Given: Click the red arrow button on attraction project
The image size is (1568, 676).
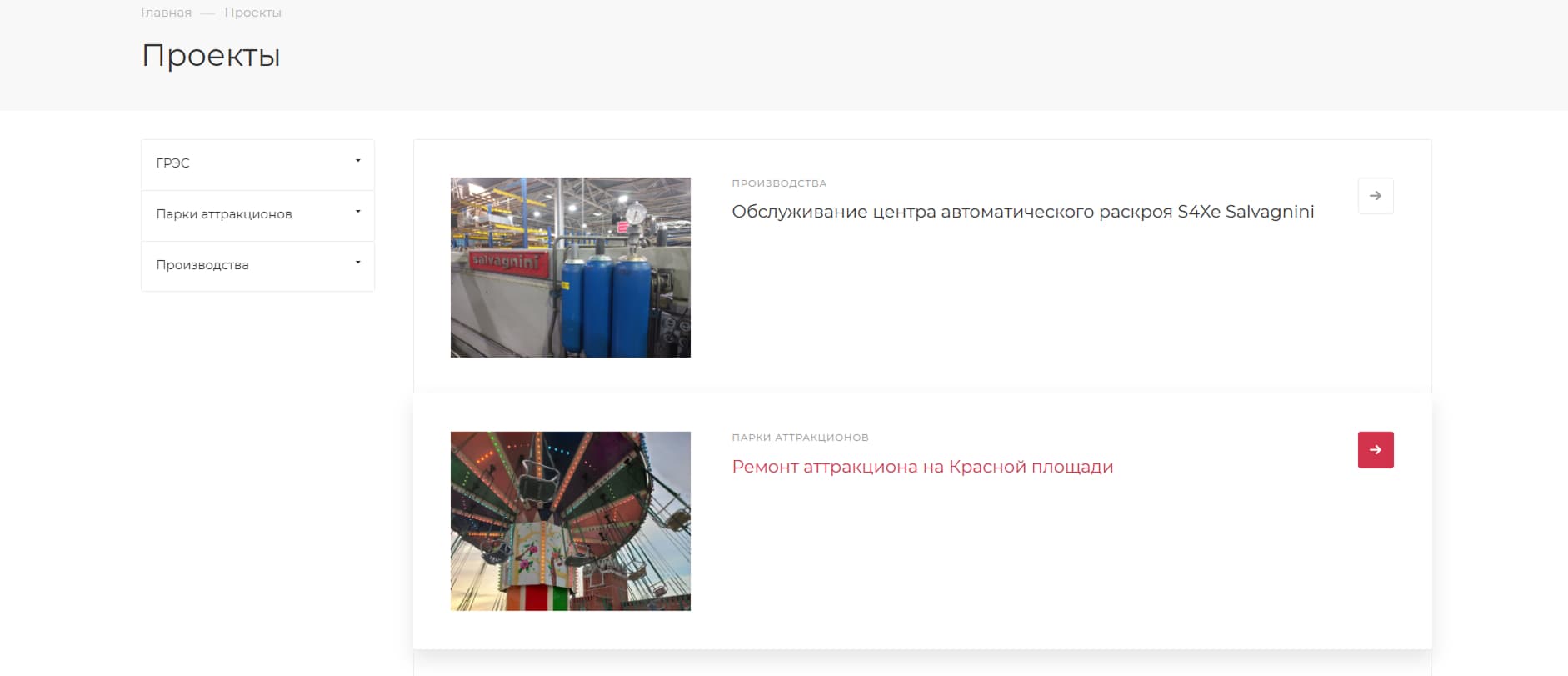Looking at the screenshot, I should click(1375, 450).
